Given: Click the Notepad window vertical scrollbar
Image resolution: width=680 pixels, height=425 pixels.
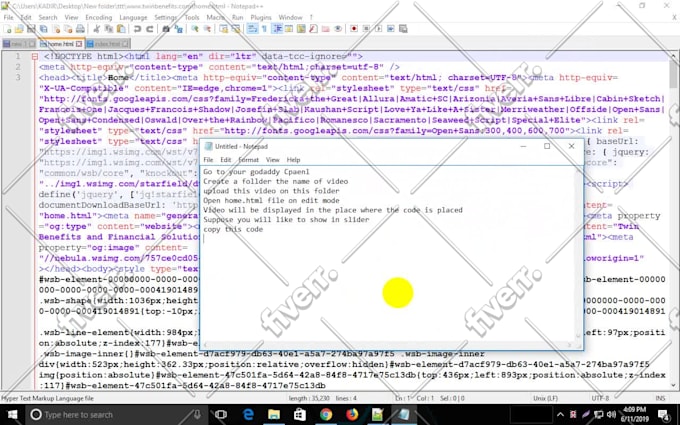Looking at the screenshot, I should point(579,253).
